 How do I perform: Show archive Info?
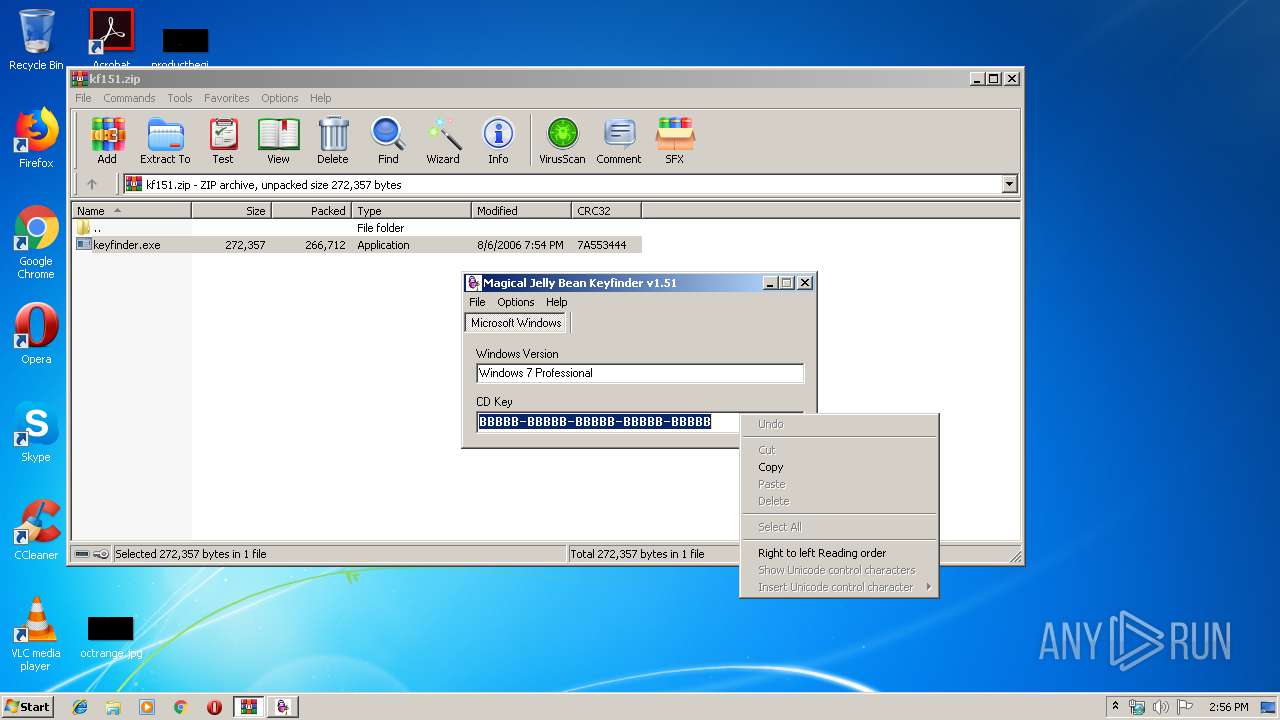(x=498, y=141)
